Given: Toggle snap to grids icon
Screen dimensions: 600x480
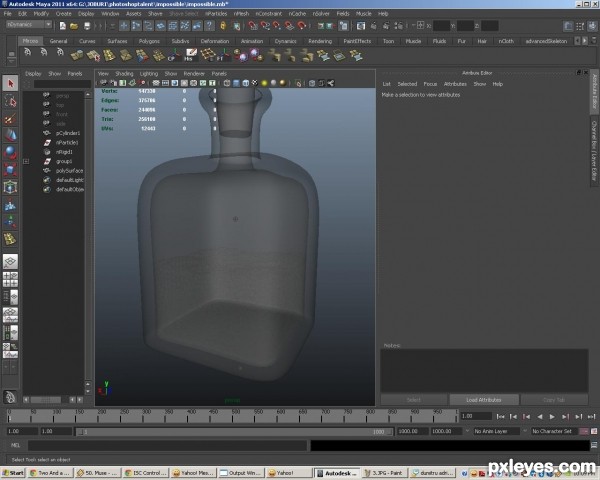Looking at the screenshot, I should 253,26.
